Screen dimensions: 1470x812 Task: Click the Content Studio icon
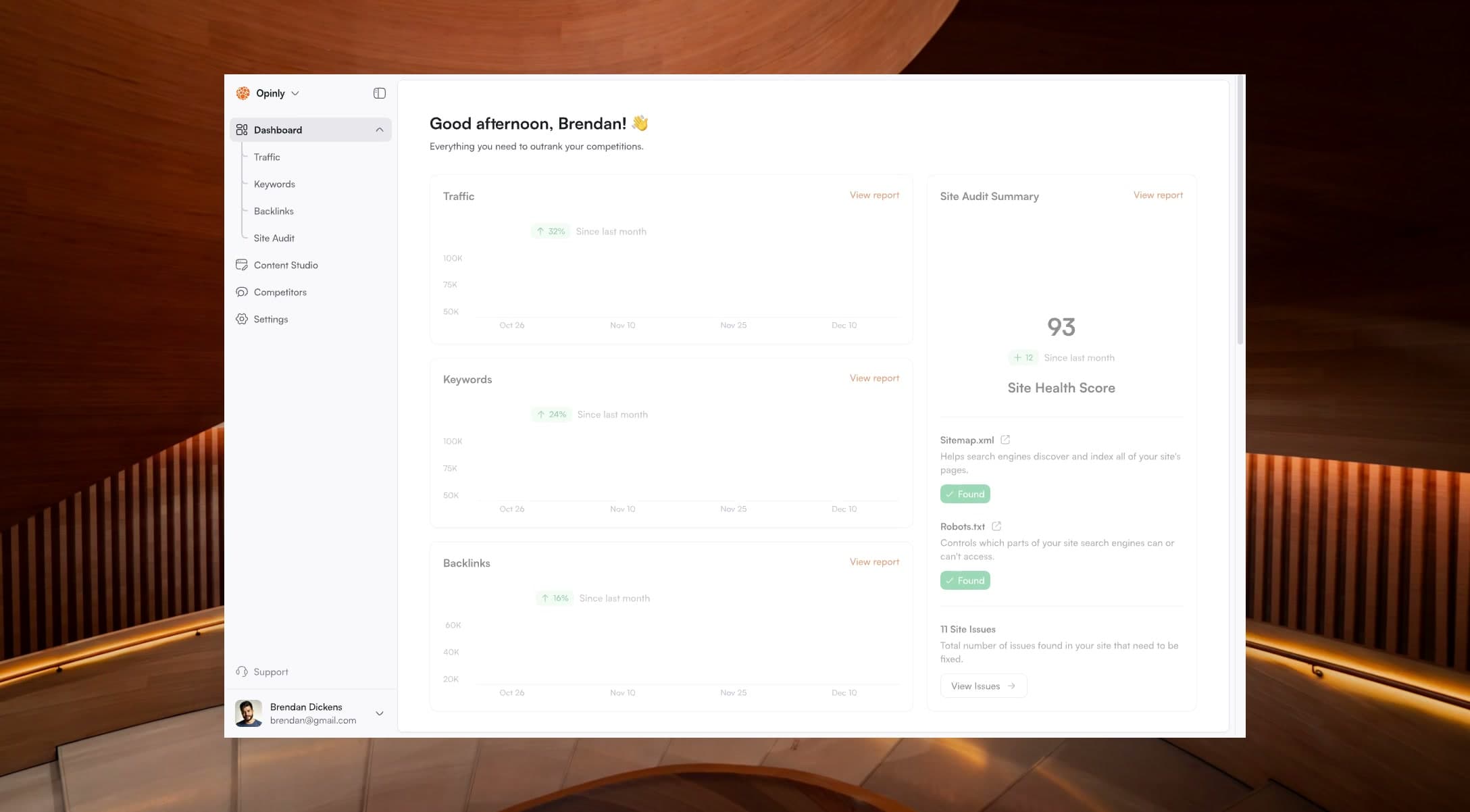point(242,265)
